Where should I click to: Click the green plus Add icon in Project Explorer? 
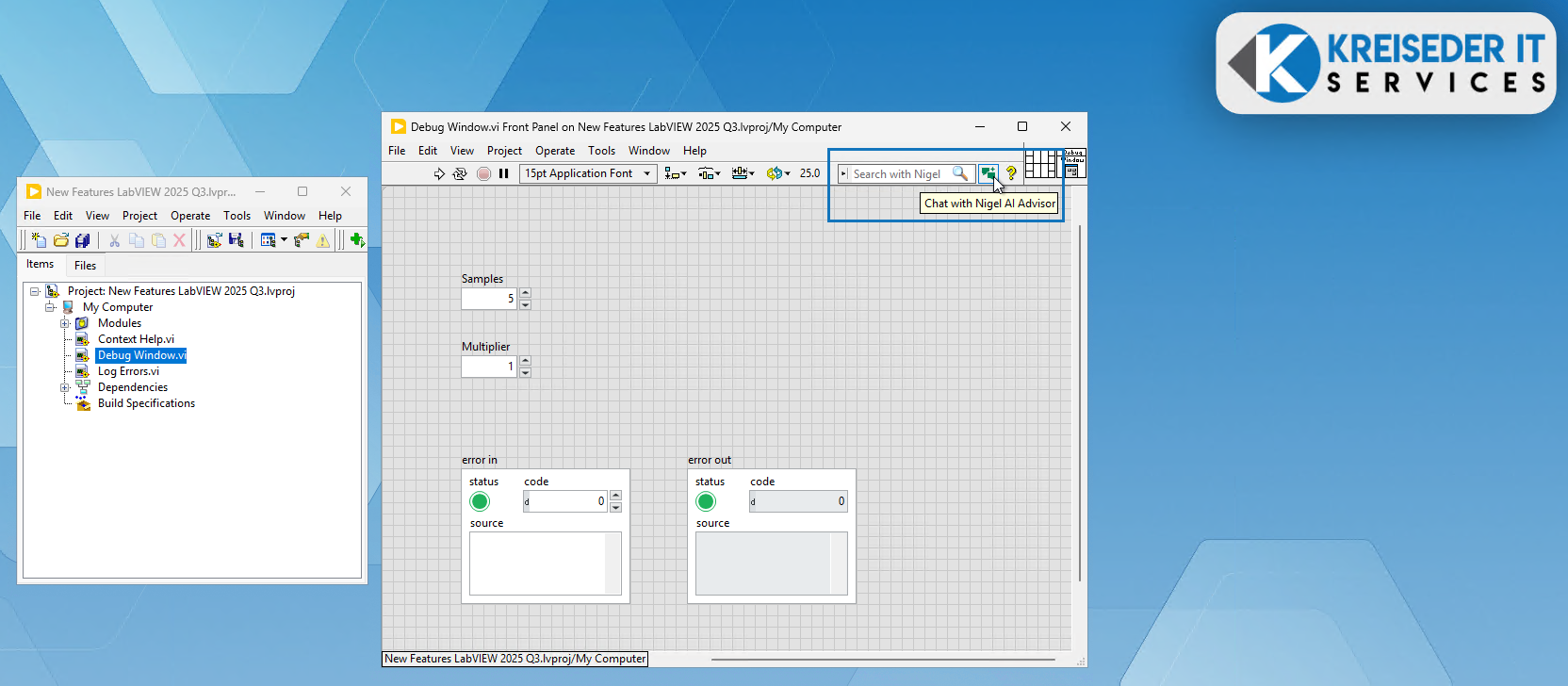tap(357, 240)
